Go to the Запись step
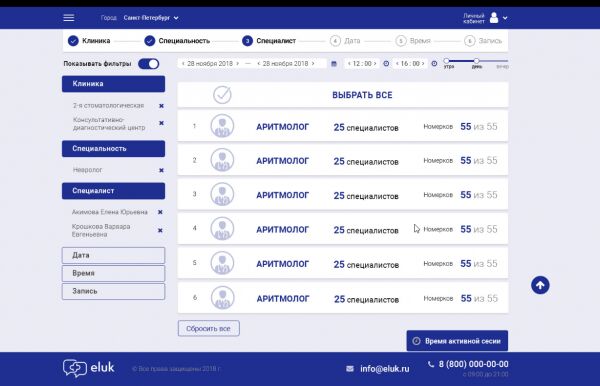600x386 pixels. pyautogui.click(x=483, y=41)
